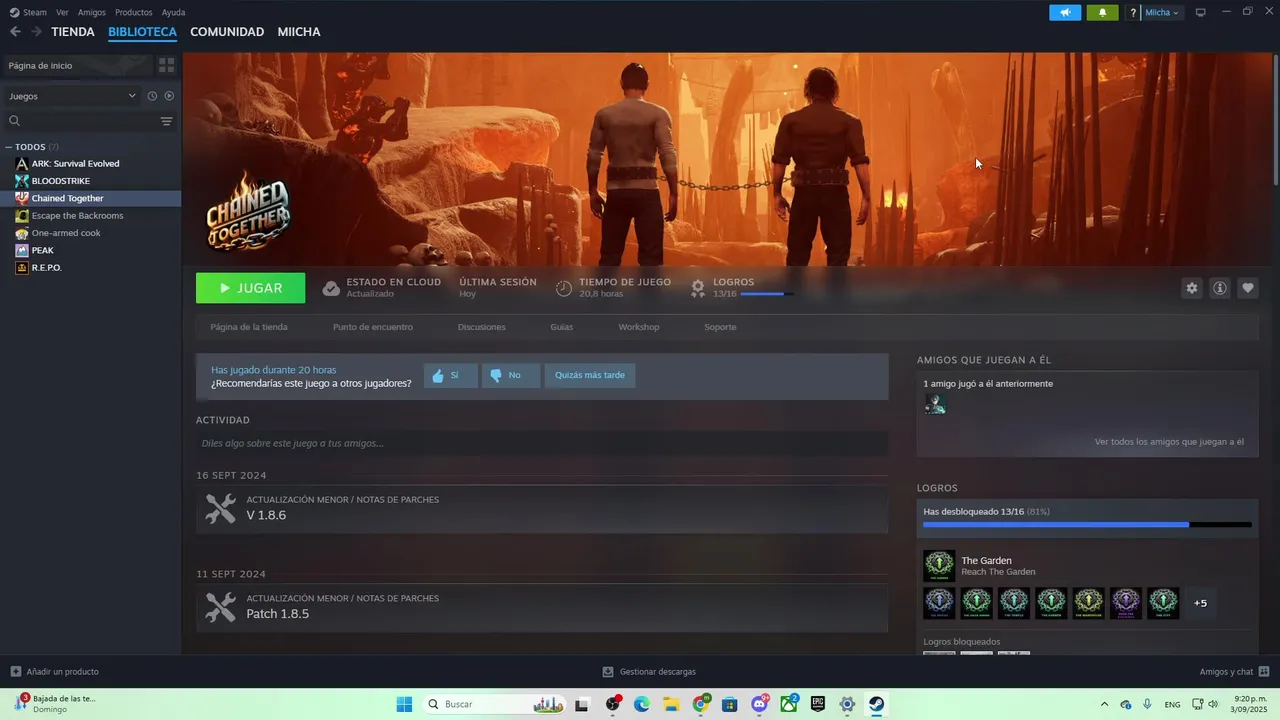
Task: Go back with the left arrow
Action: tap(15, 32)
